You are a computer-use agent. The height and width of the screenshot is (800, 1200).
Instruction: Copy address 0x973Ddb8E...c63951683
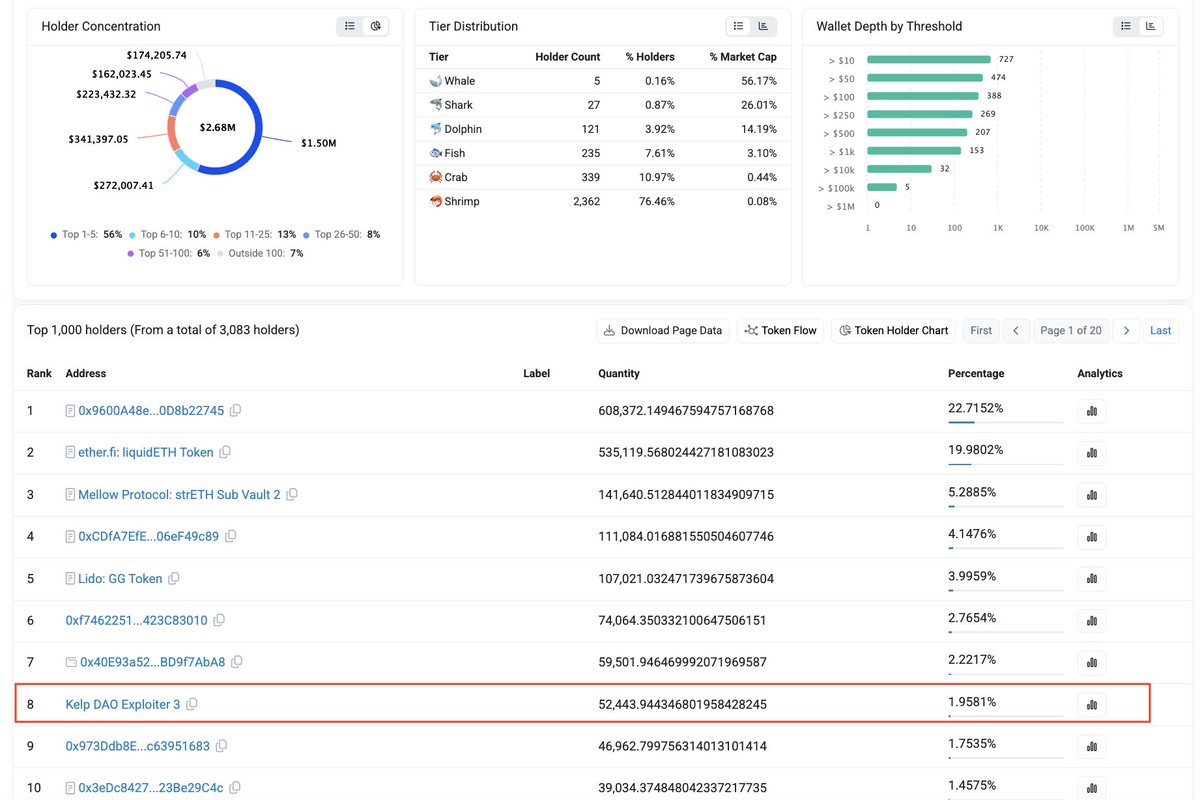(222, 747)
